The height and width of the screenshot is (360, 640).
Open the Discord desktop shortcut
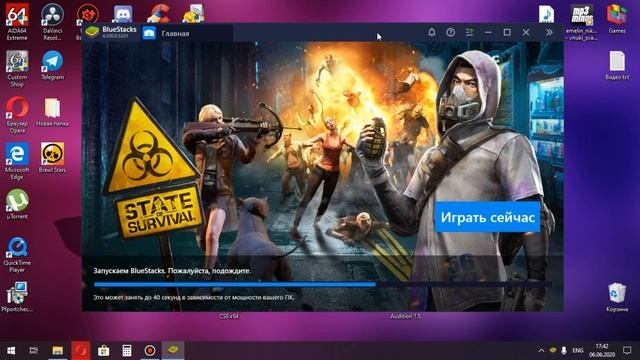(x=122, y=14)
